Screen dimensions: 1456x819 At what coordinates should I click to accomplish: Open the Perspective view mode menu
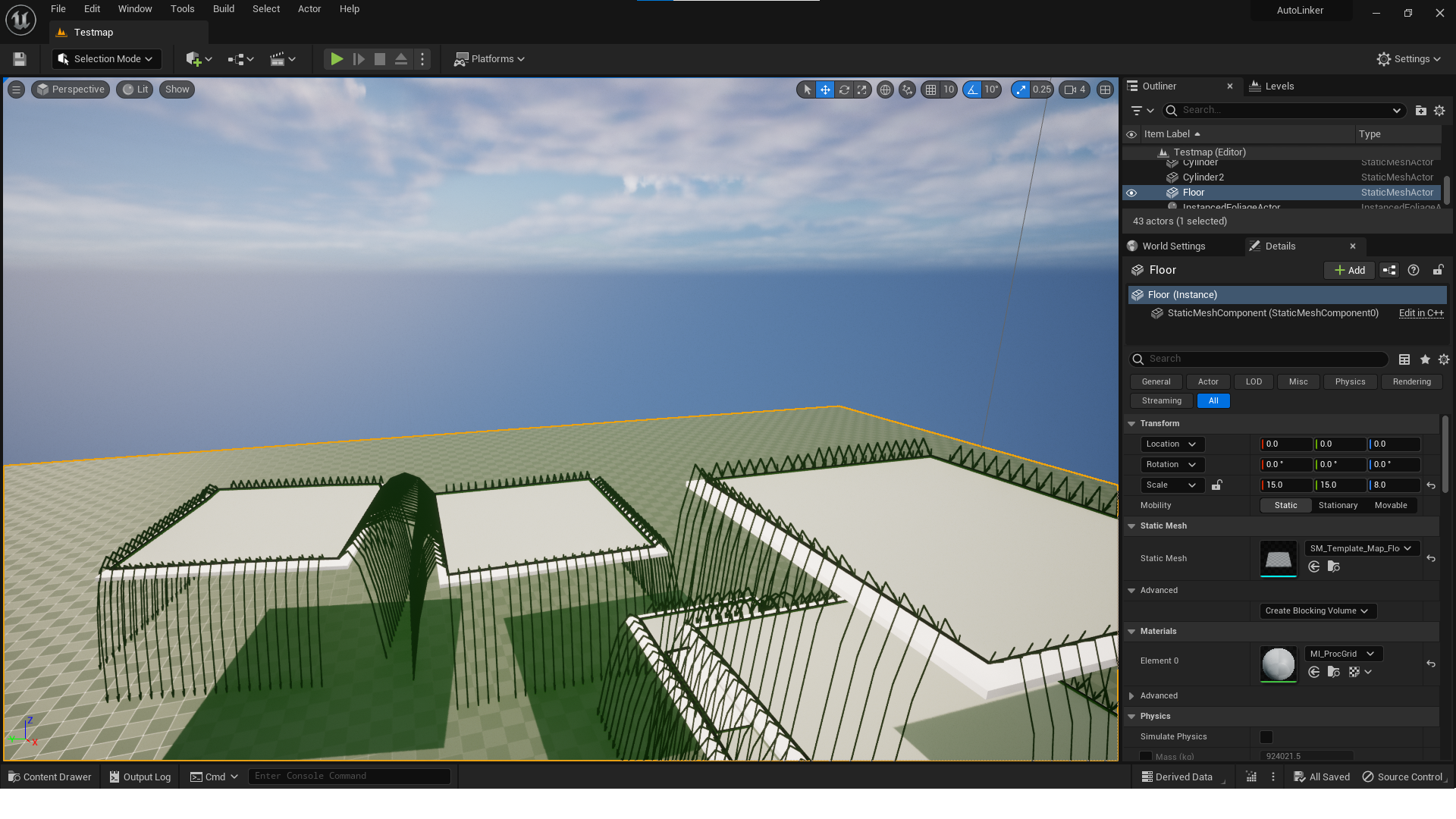71,89
